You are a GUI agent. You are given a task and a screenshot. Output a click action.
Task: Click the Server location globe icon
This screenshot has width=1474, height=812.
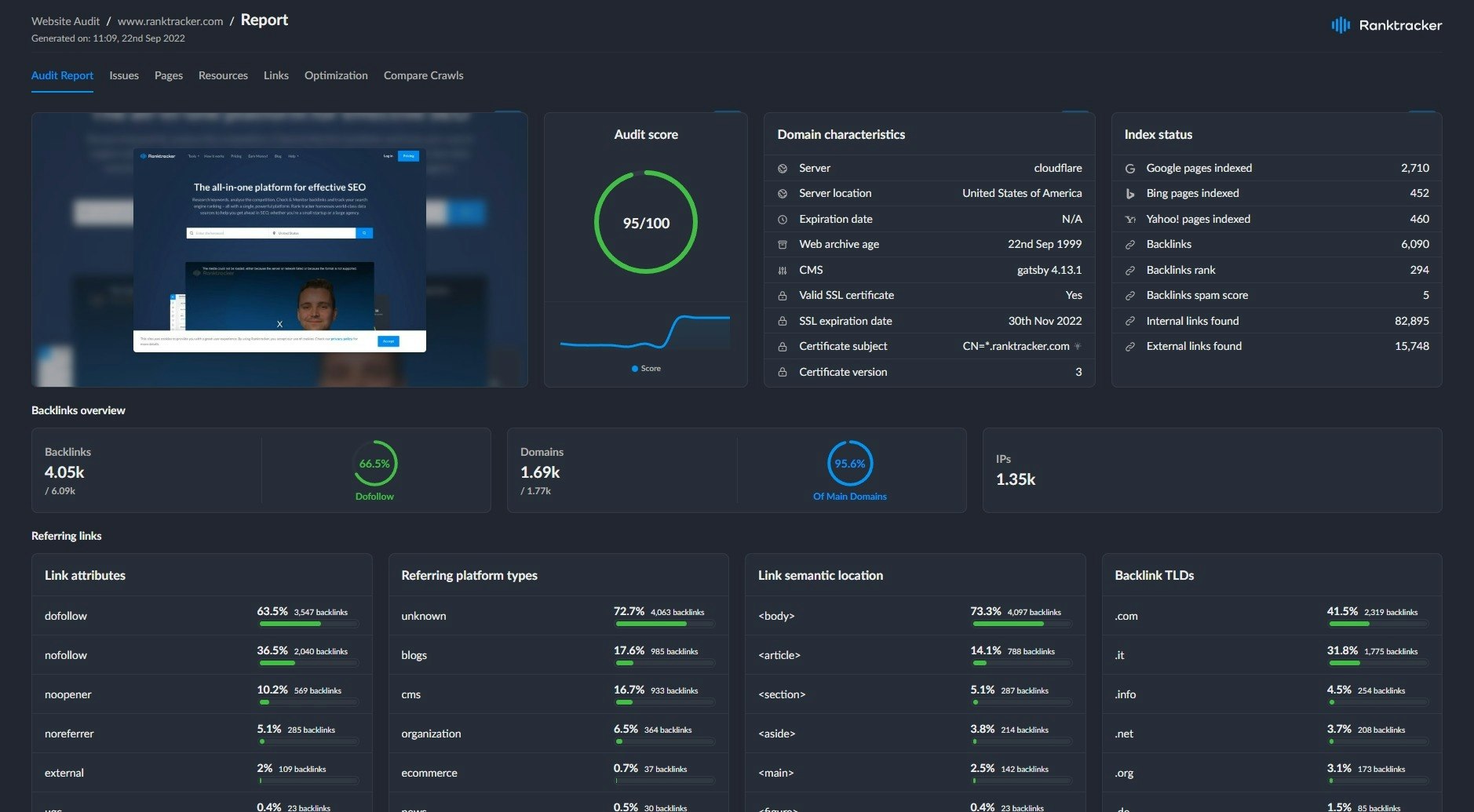(x=783, y=194)
